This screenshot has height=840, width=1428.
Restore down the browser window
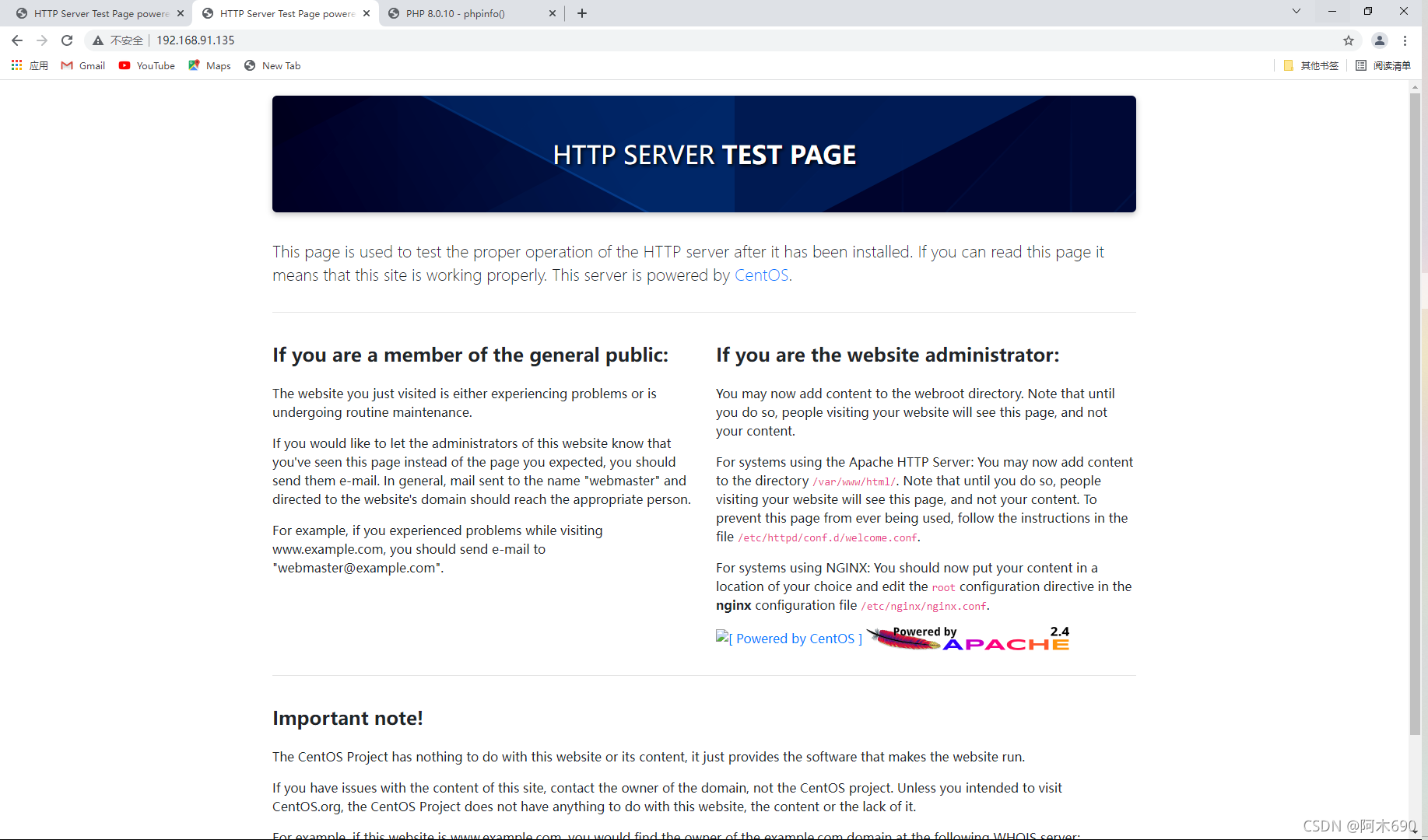[x=1368, y=11]
